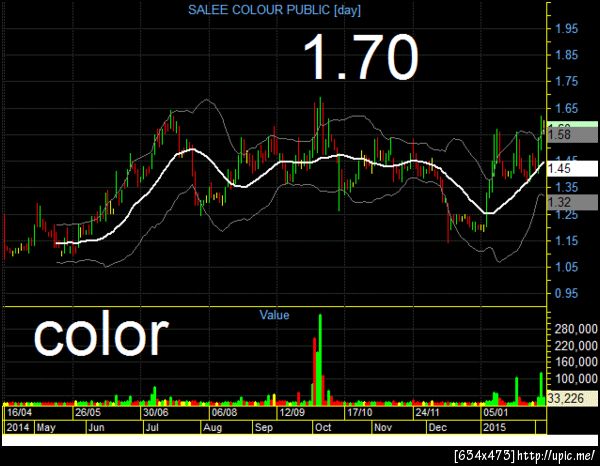
Task: Click the Jul month label on the timeline
Action: (152, 427)
